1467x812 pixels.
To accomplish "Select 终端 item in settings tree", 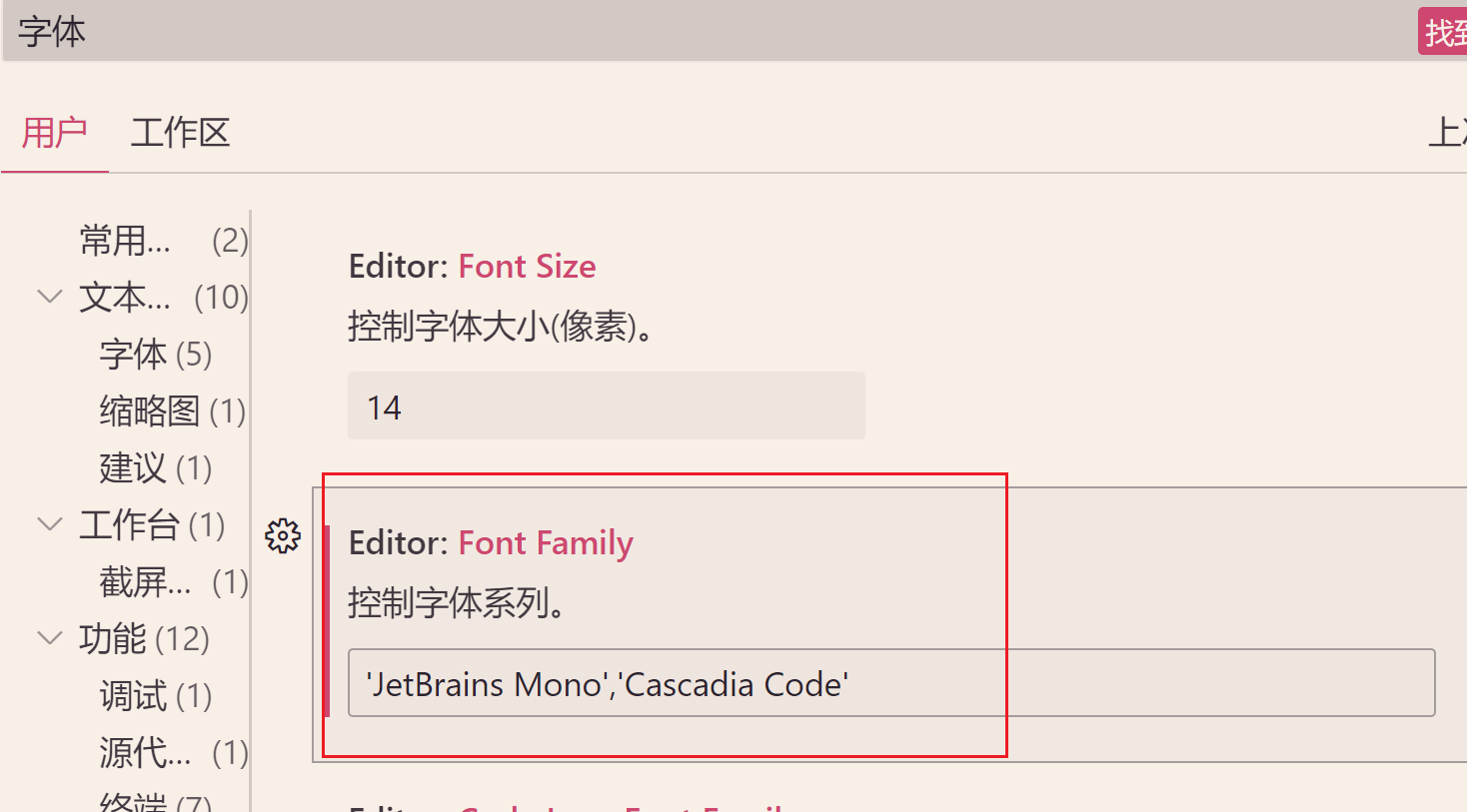I will pos(155,802).
